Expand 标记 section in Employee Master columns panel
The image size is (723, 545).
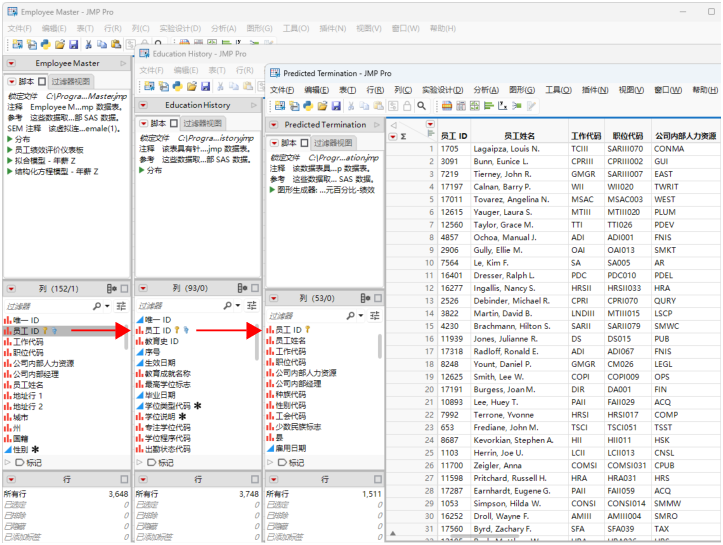click(7, 462)
